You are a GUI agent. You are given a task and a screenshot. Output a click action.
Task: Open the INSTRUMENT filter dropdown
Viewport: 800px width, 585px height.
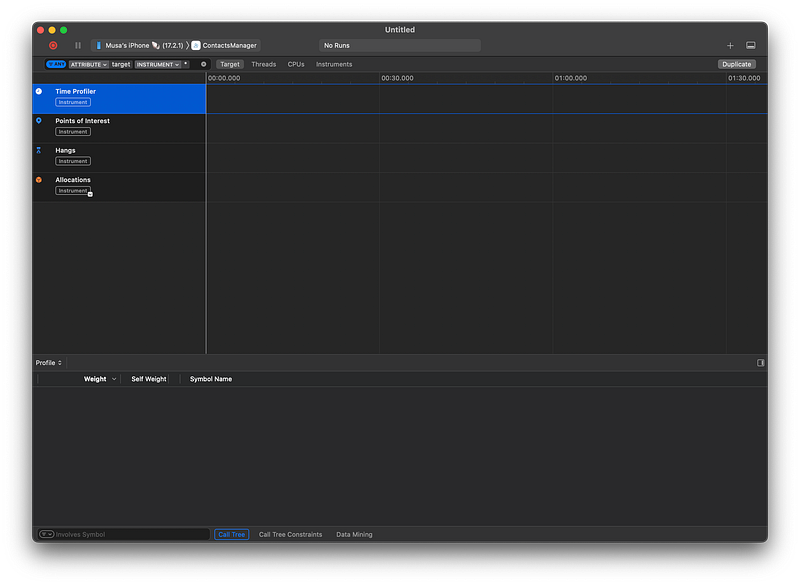[x=157, y=63]
